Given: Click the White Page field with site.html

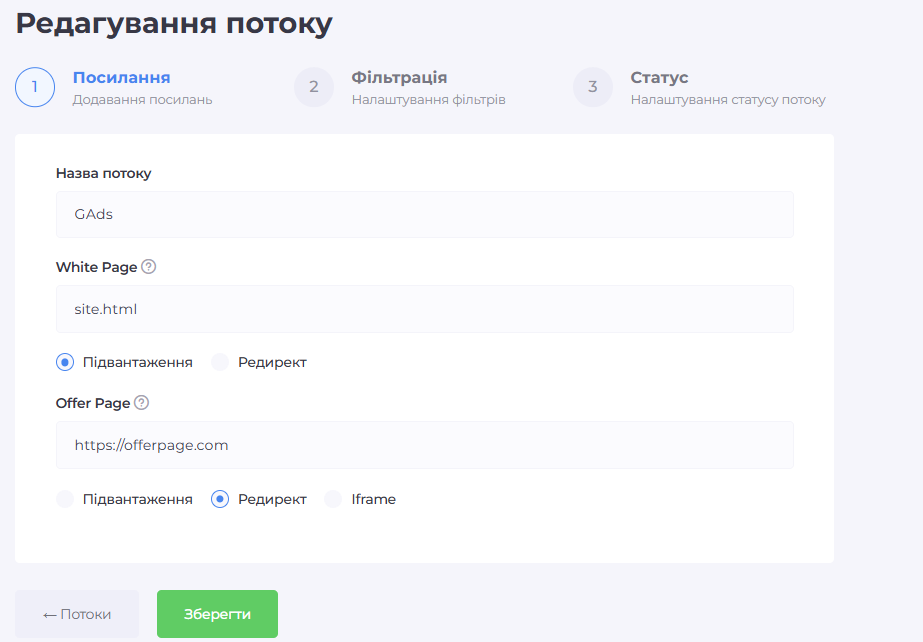Looking at the screenshot, I should [x=424, y=309].
